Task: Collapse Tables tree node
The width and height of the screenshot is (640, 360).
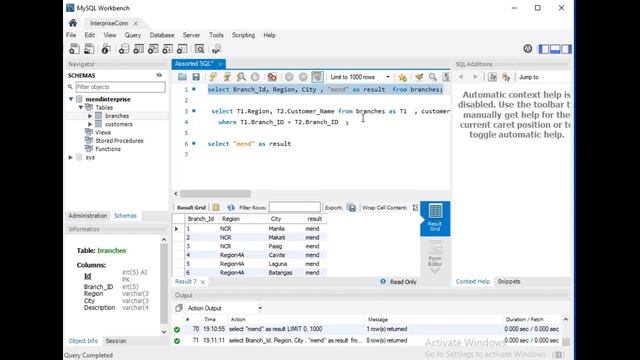Action: tap(80, 107)
